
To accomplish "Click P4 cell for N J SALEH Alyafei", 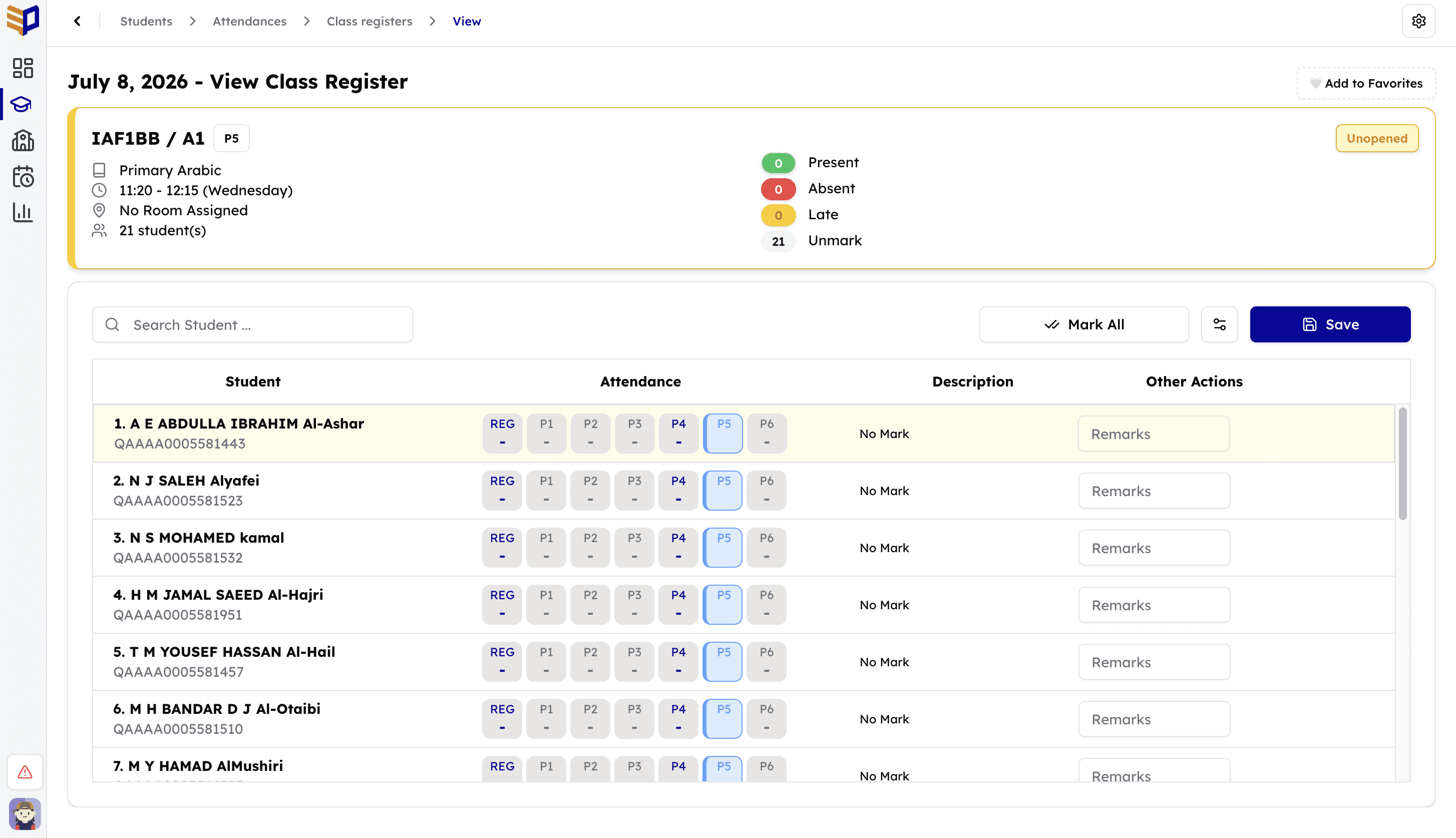I will (x=678, y=491).
